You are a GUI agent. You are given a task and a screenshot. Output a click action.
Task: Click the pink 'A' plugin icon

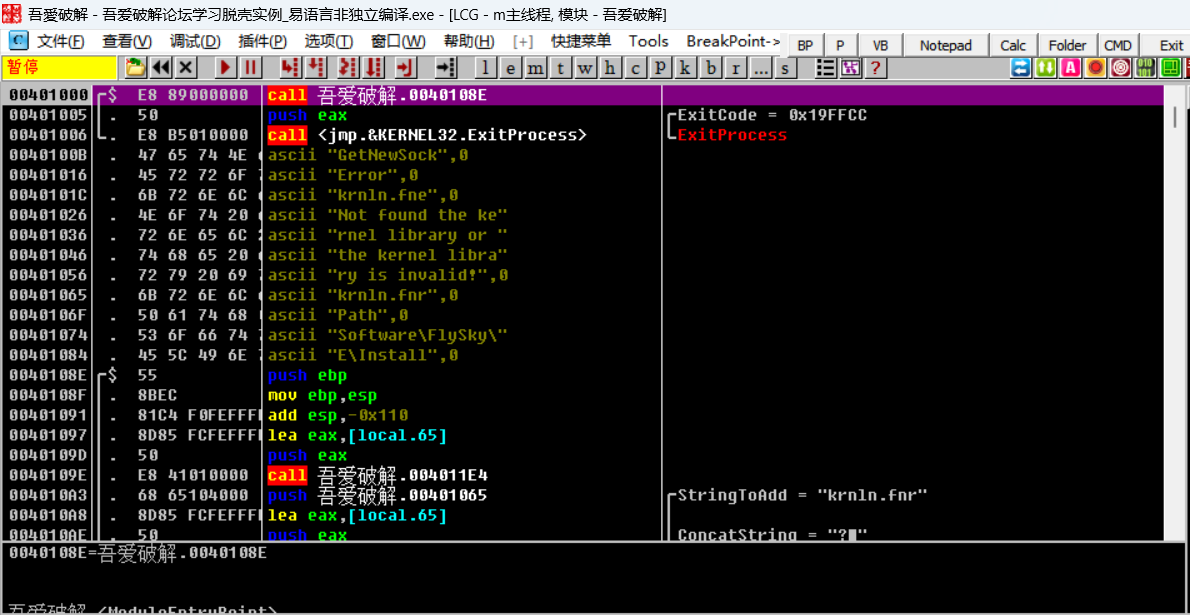point(1070,68)
